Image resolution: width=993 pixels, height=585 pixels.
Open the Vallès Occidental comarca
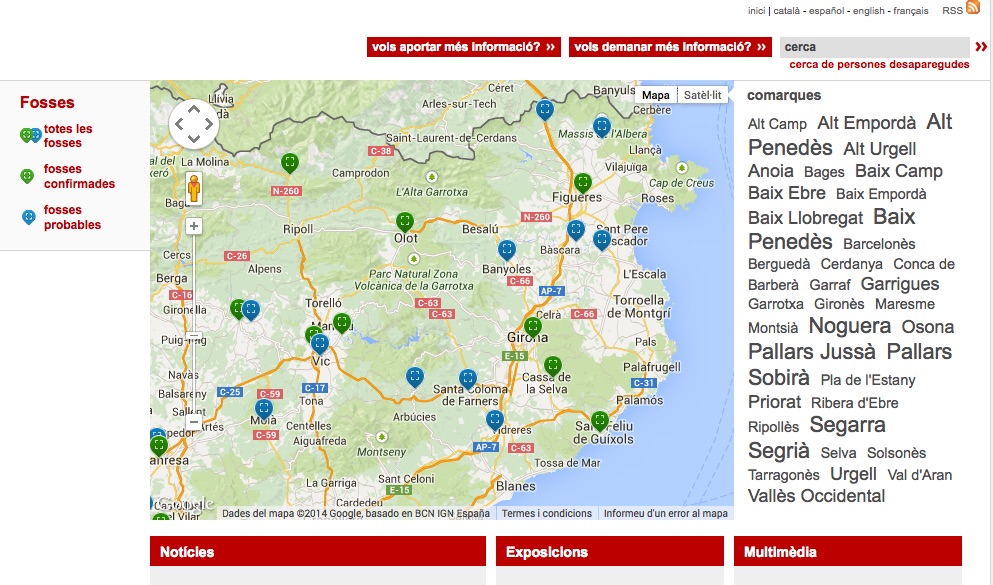816,496
